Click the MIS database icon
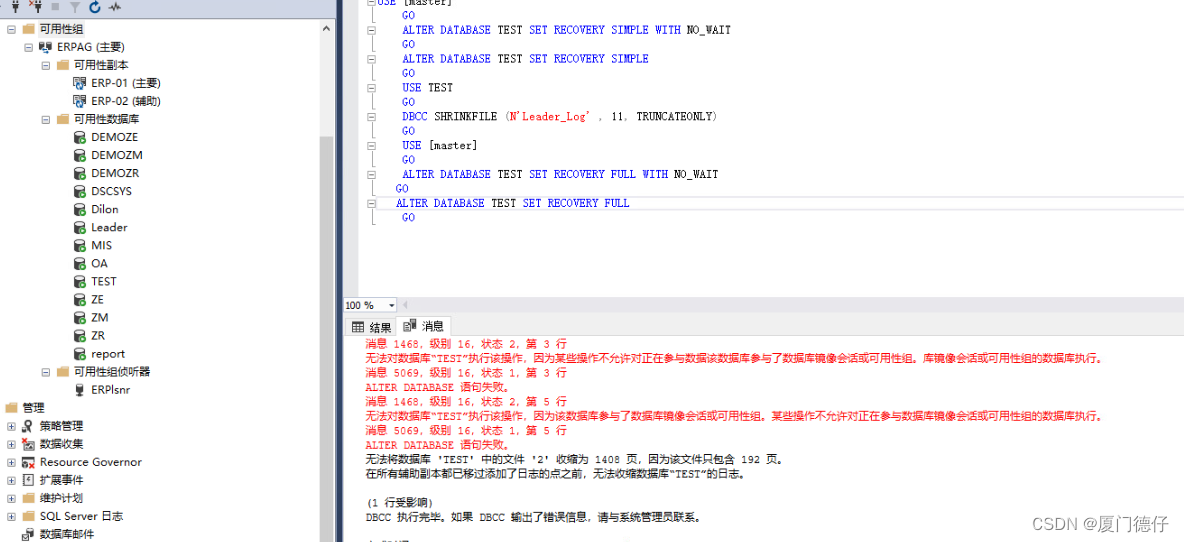 pos(79,246)
